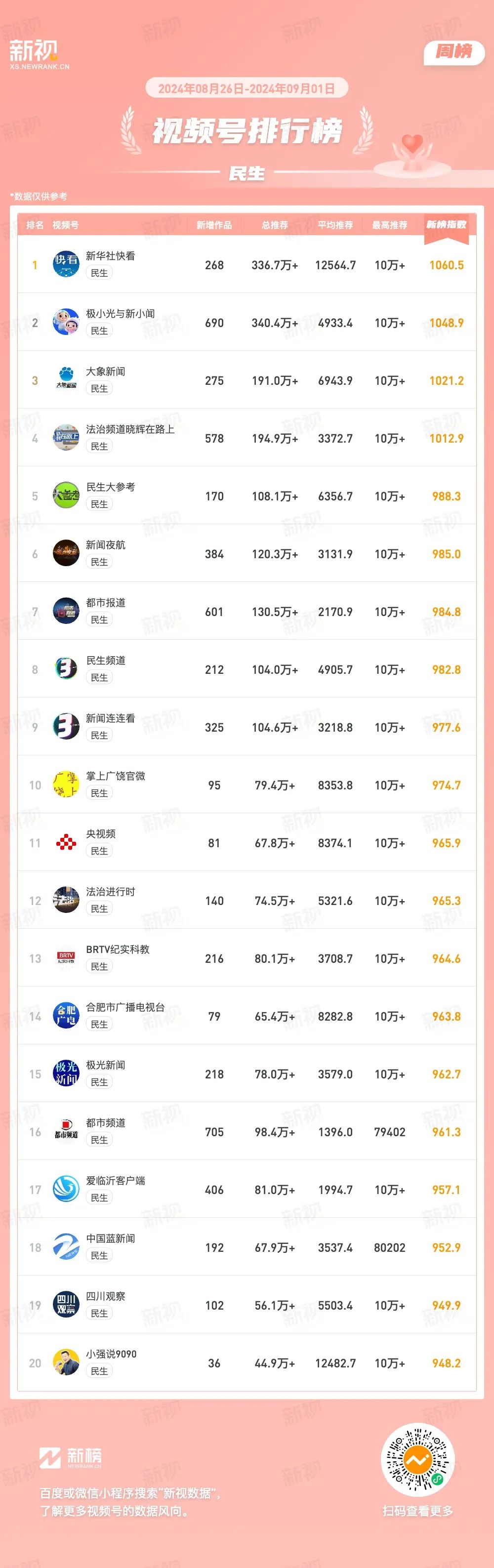
Task: Open the 掌上广饶官微 account name
Action: pos(116,776)
